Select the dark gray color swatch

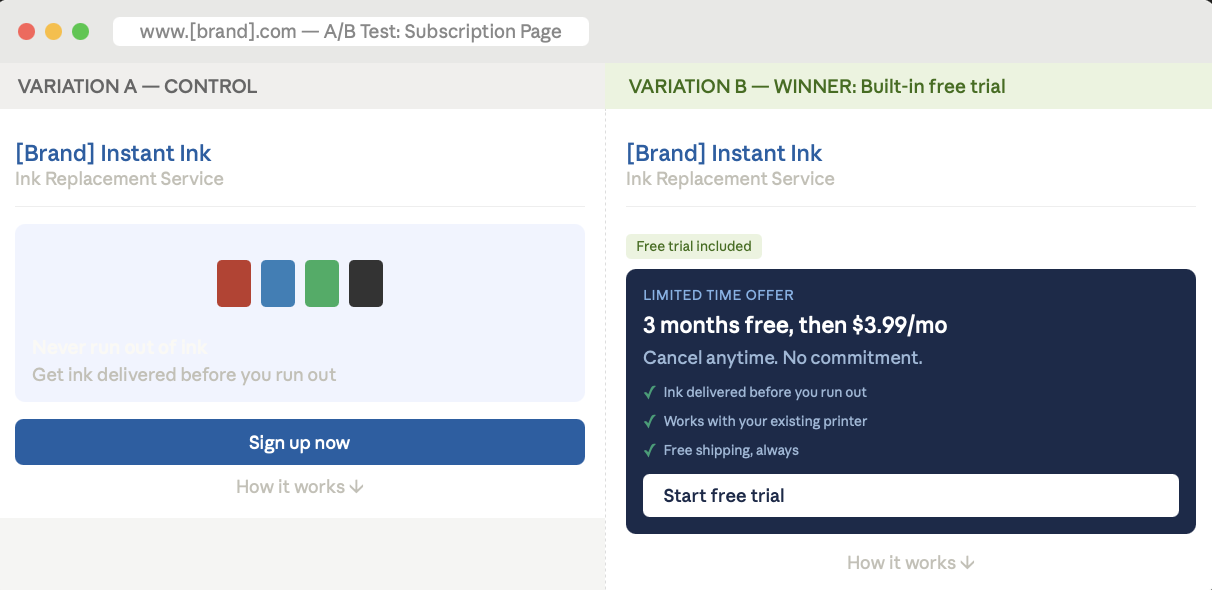(366, 283)
